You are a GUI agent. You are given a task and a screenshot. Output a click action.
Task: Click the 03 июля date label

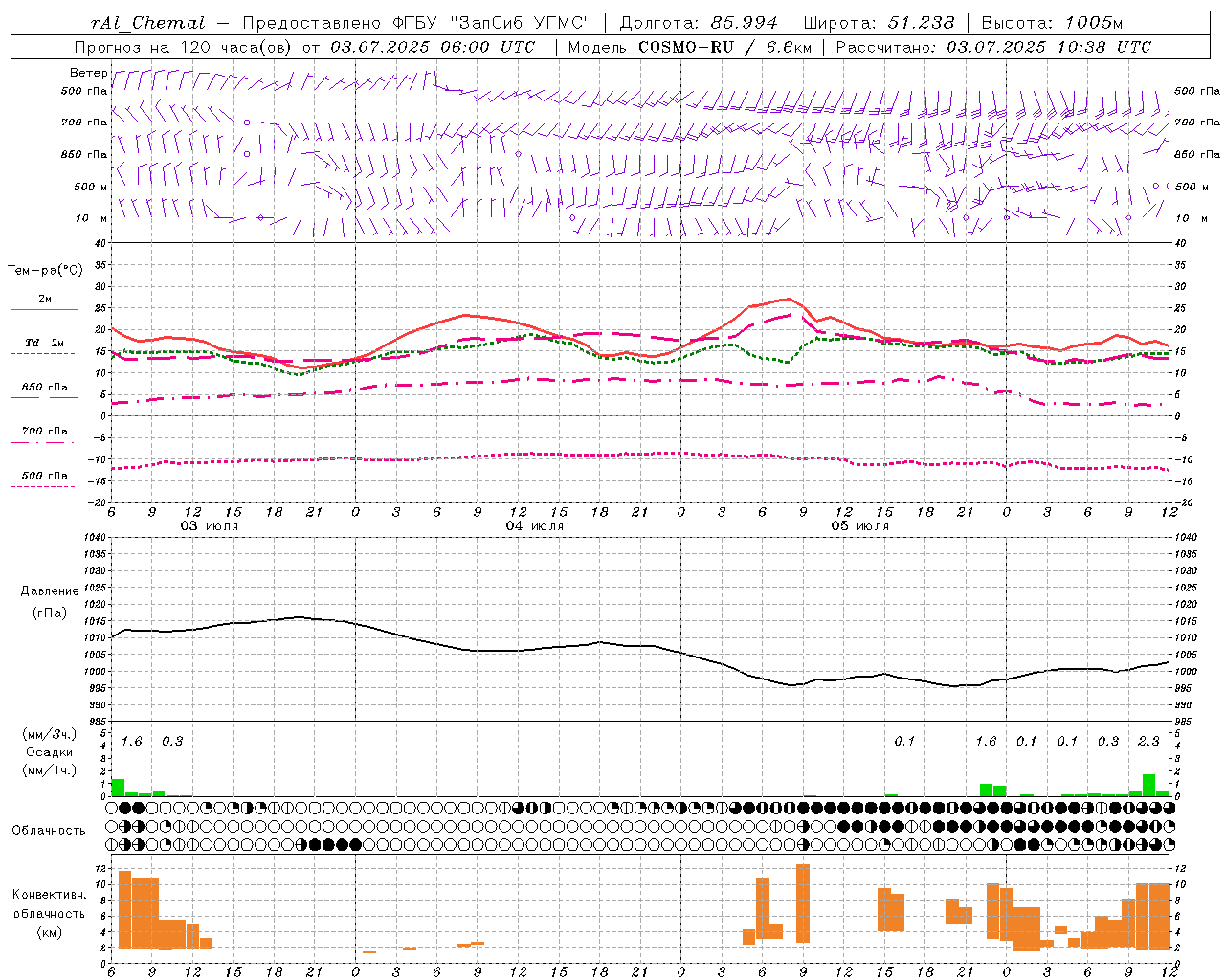pyautogui.click(x=210, y=525)
